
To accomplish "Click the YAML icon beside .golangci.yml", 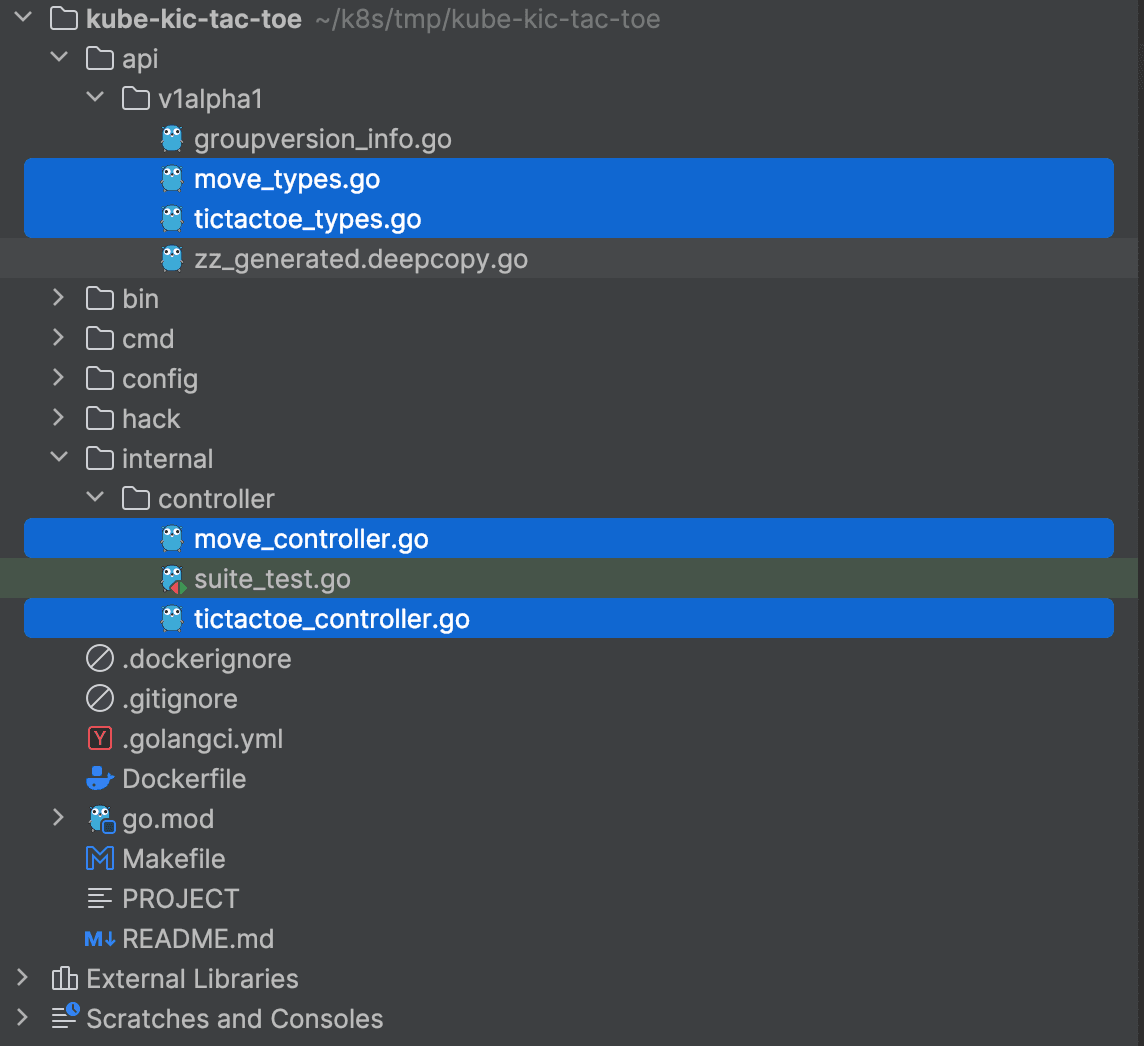I will 100,739.
